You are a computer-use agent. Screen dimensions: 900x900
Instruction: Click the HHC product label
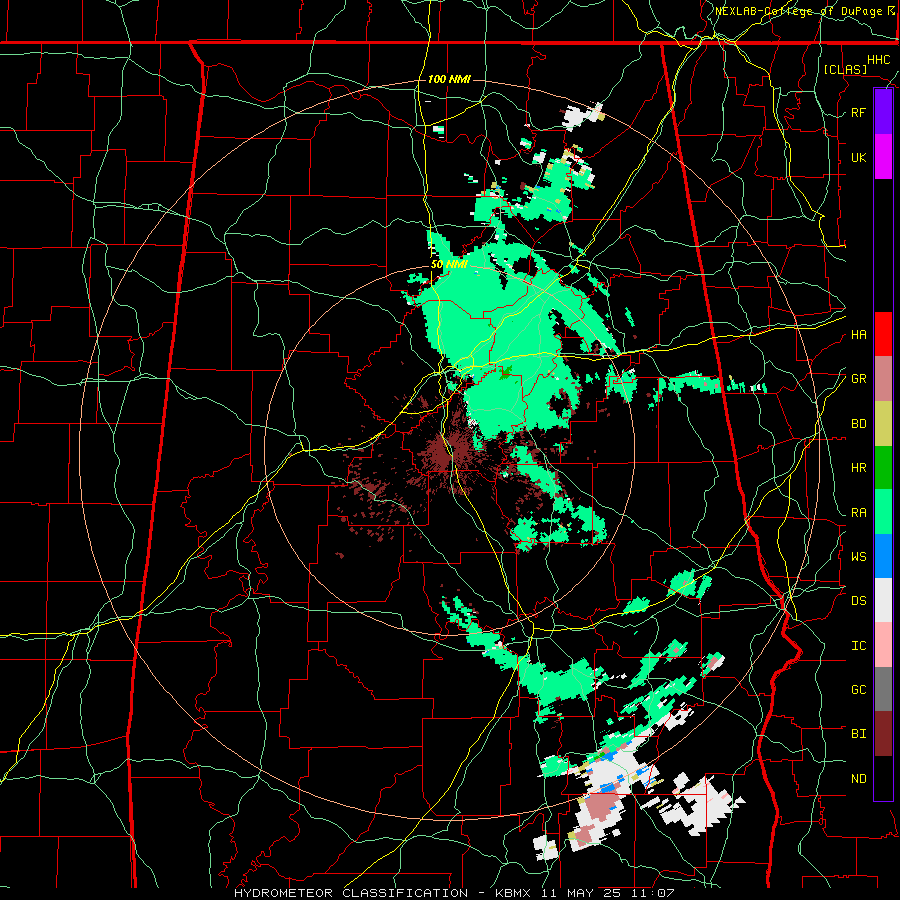pyautogui.click(x=878, y=60)
